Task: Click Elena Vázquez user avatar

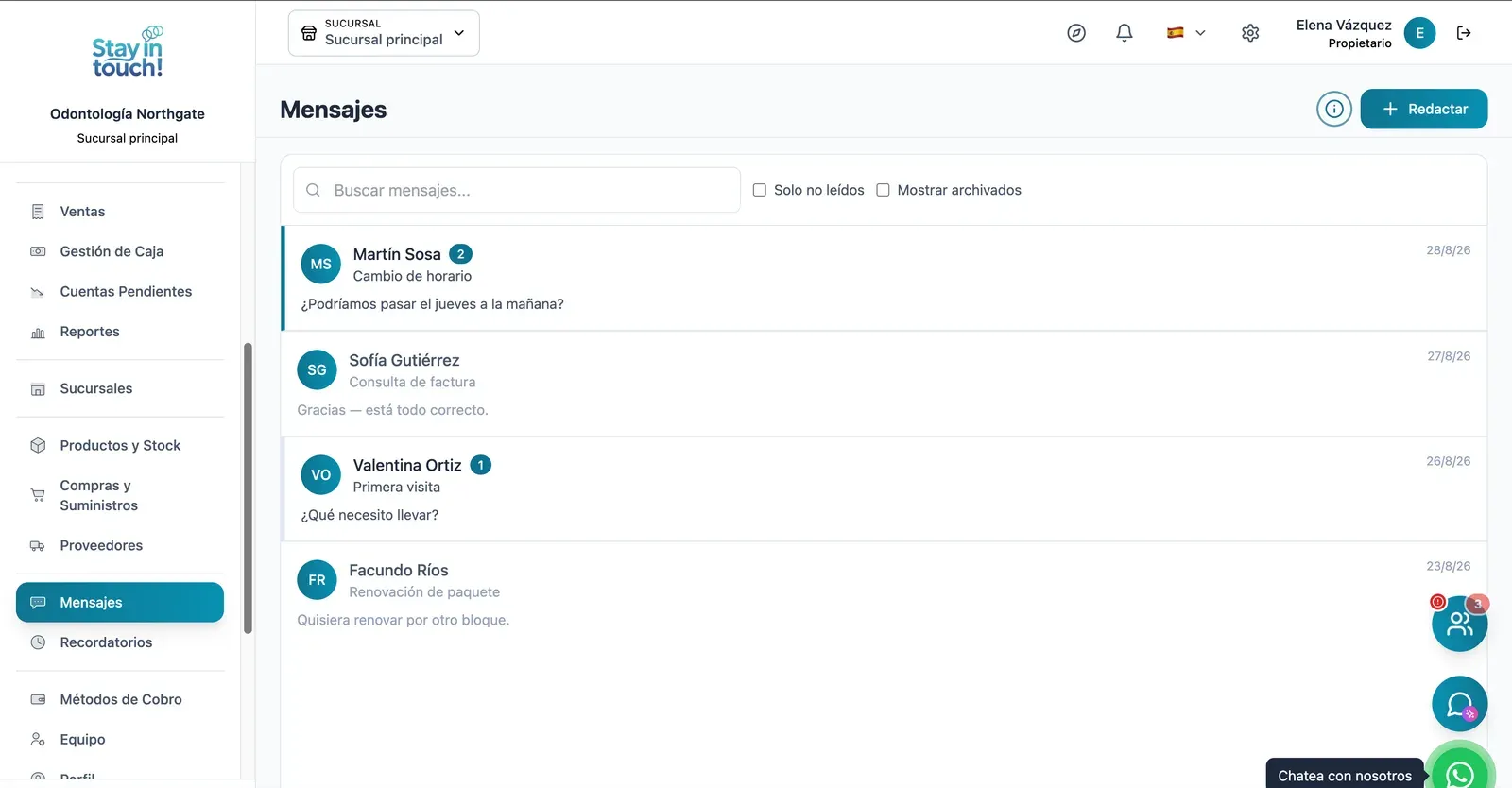Action: pos(1419,33)
